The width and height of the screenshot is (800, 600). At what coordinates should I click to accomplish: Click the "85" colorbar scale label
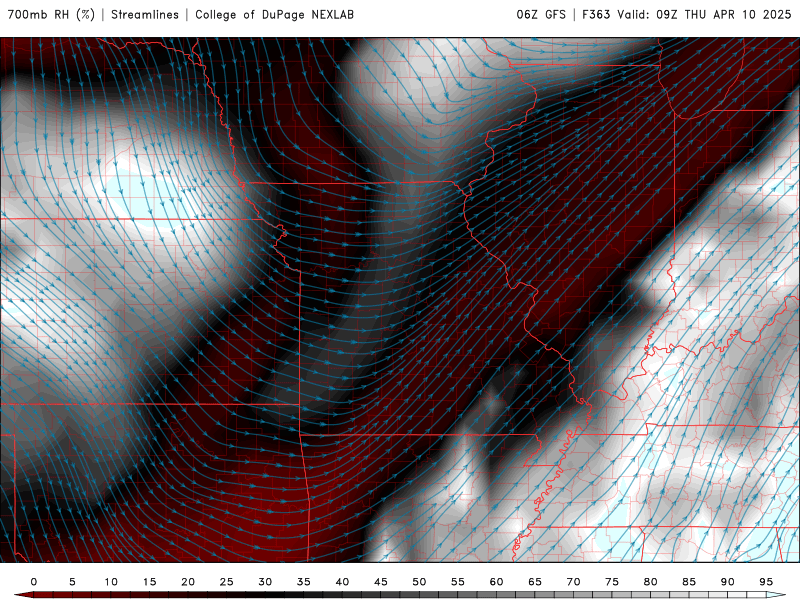click(689, 582)
